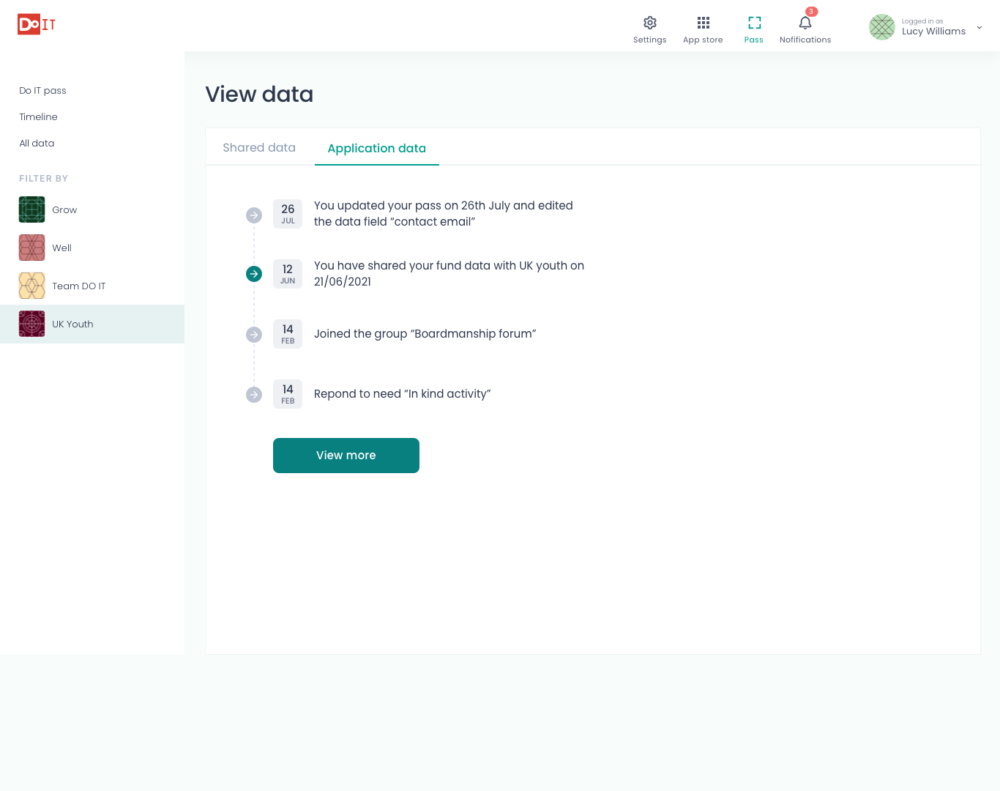Screen dimensions: 1000x791
Task: Open All data in sidebar
Action: (37, 143)
